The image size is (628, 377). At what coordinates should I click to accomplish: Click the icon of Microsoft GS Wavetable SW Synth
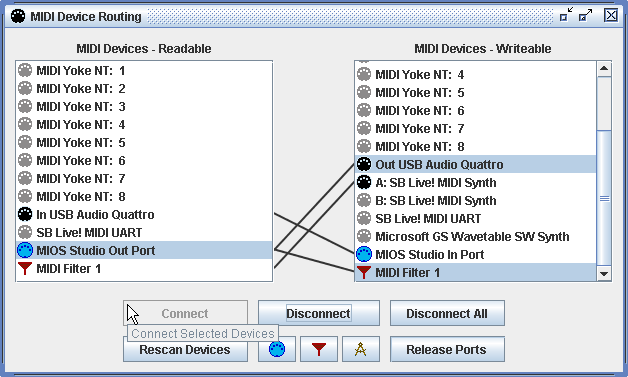click(364, 236)
